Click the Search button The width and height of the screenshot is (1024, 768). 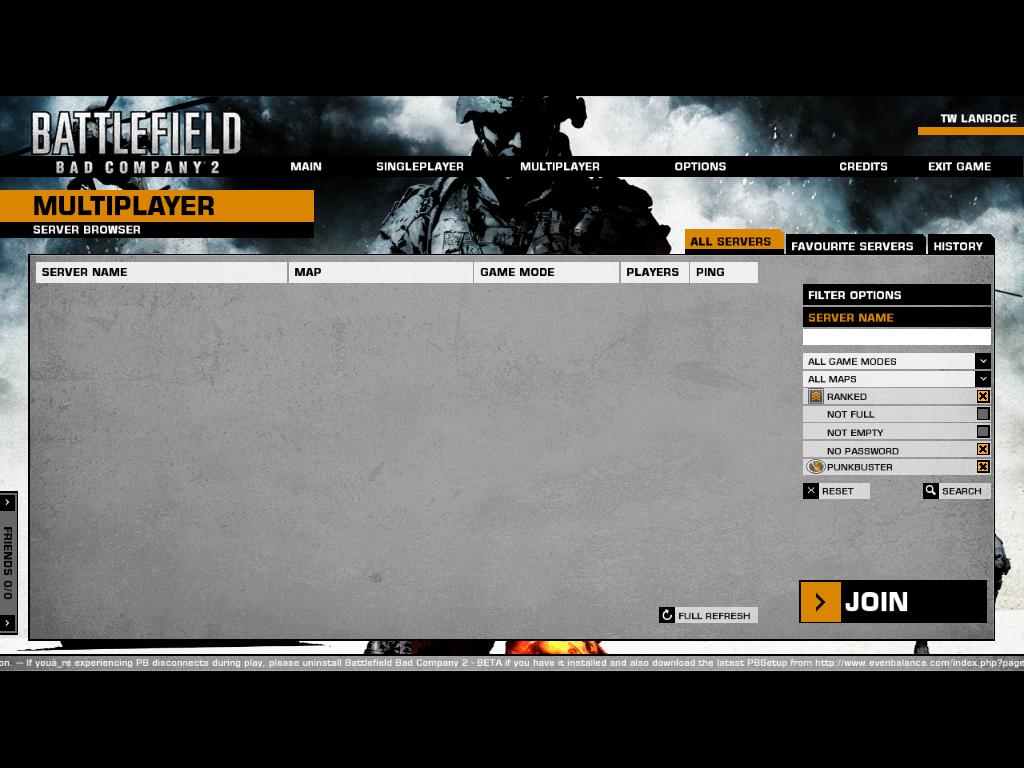(957, 491)
